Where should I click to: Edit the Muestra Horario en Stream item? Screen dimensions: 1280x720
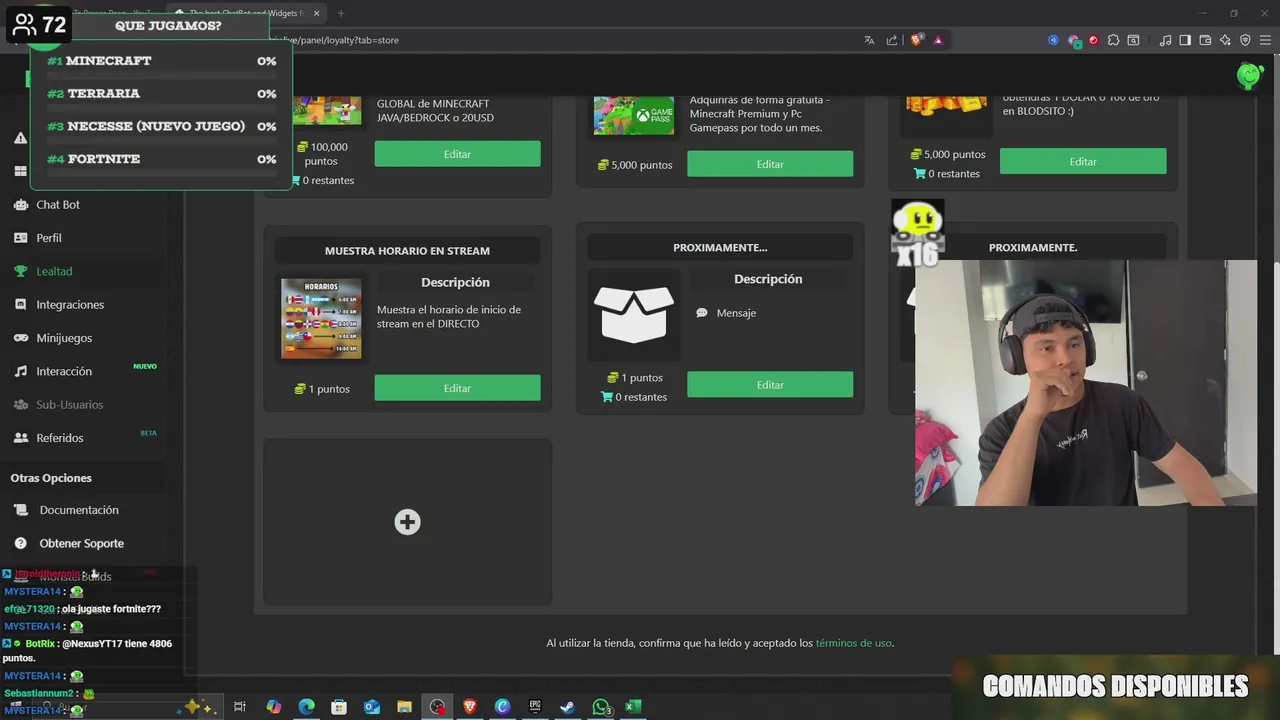point(457,388)
